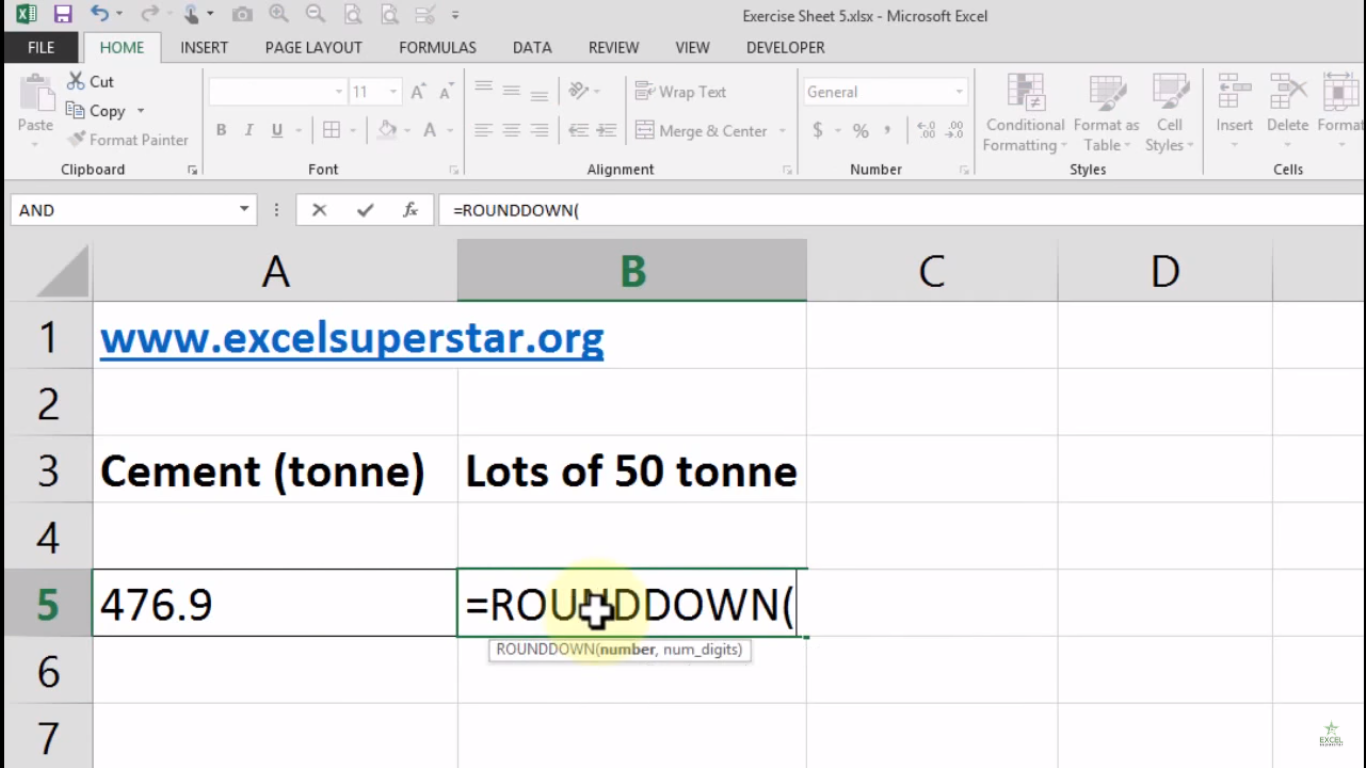
Task: Click the Middle Align icon
Action: 511,91
